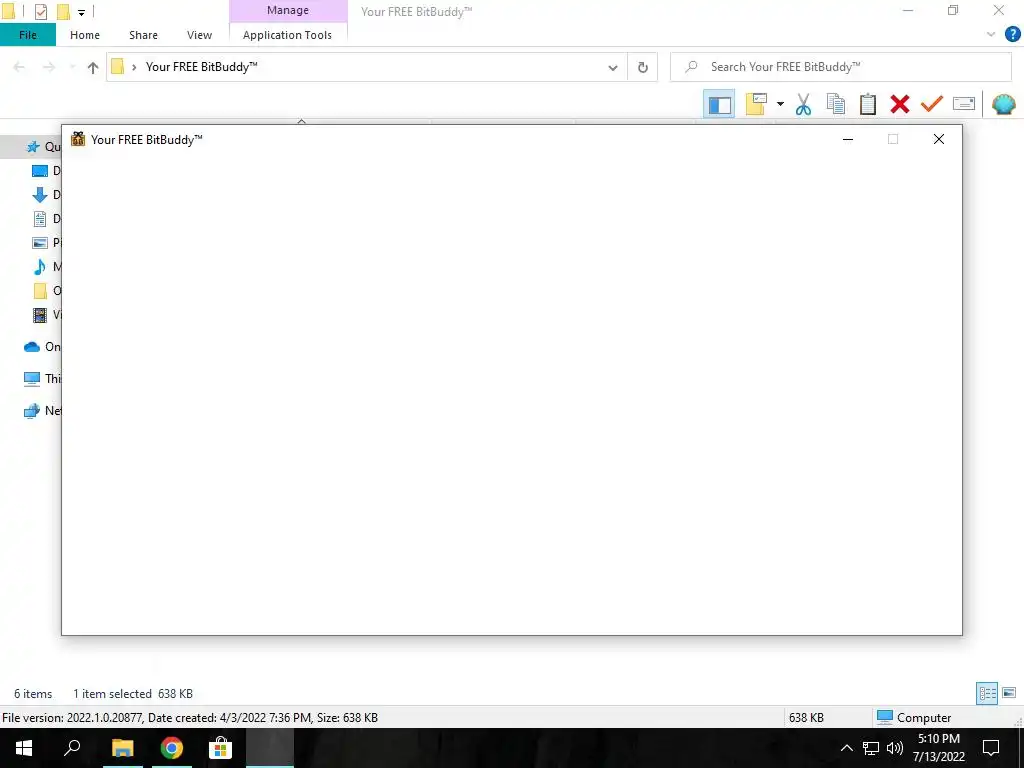Click the BitBuddy gift icon in dialog title
Viewport: 1024px width, 768px height.
[78, 139]
